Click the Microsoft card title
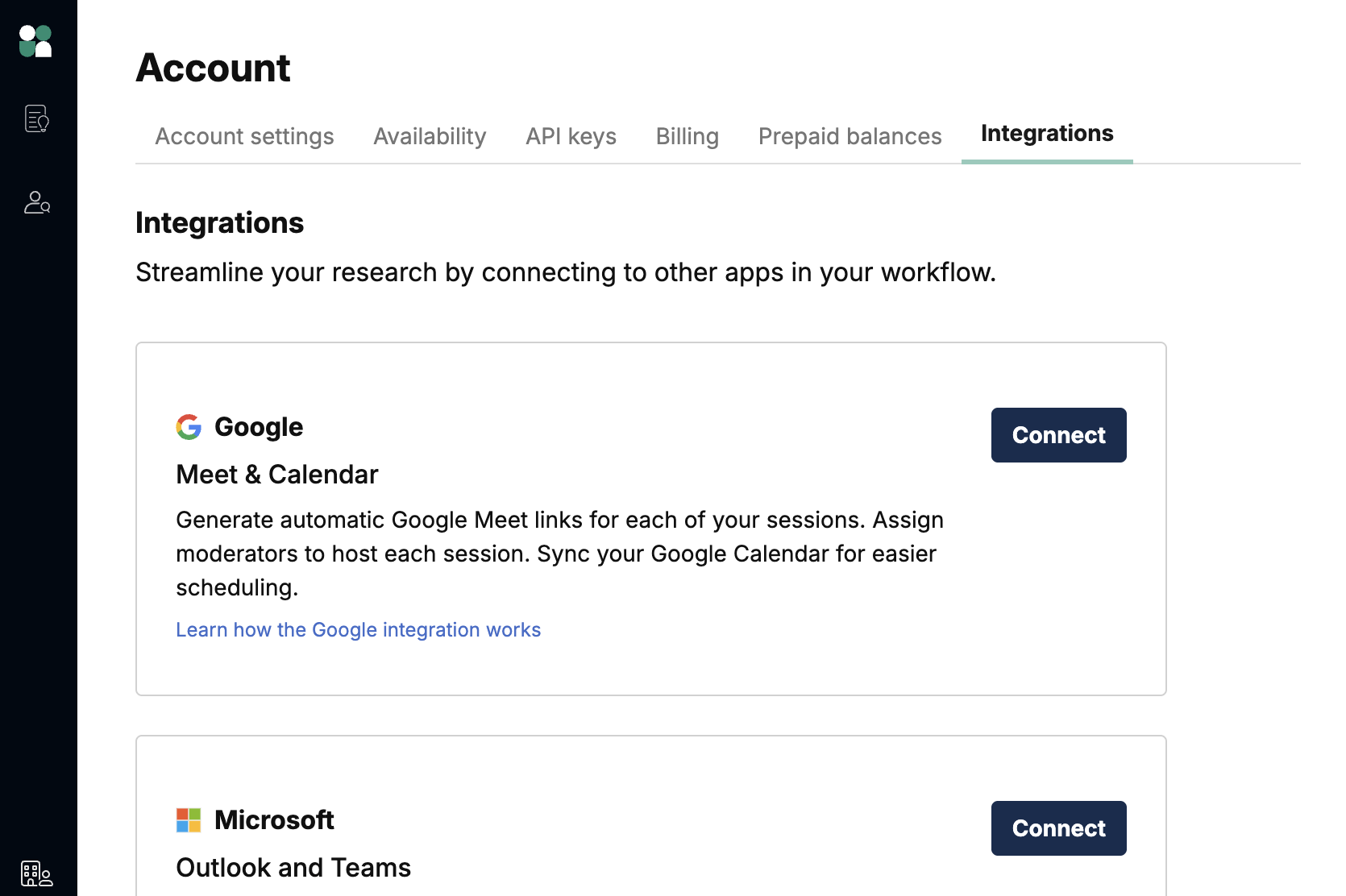This screenshot has height=896, width=1346. [x=274, y=820]
